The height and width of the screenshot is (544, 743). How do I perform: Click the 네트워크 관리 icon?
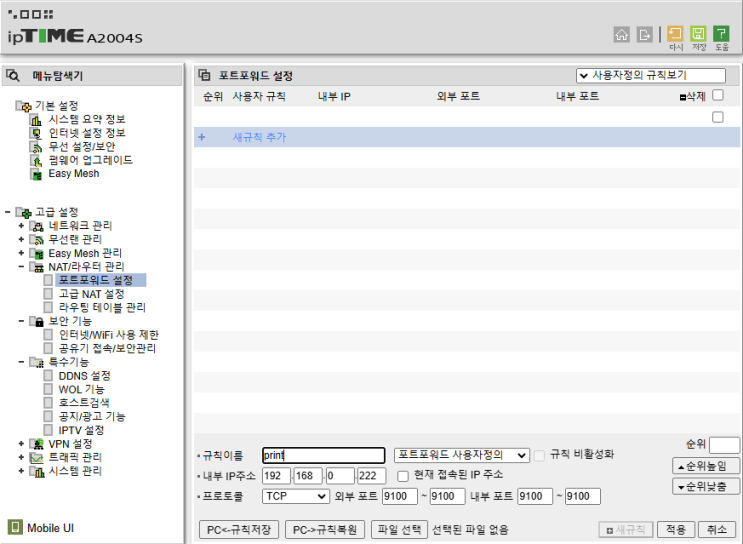pyautogui.click(x=36, y=226)
